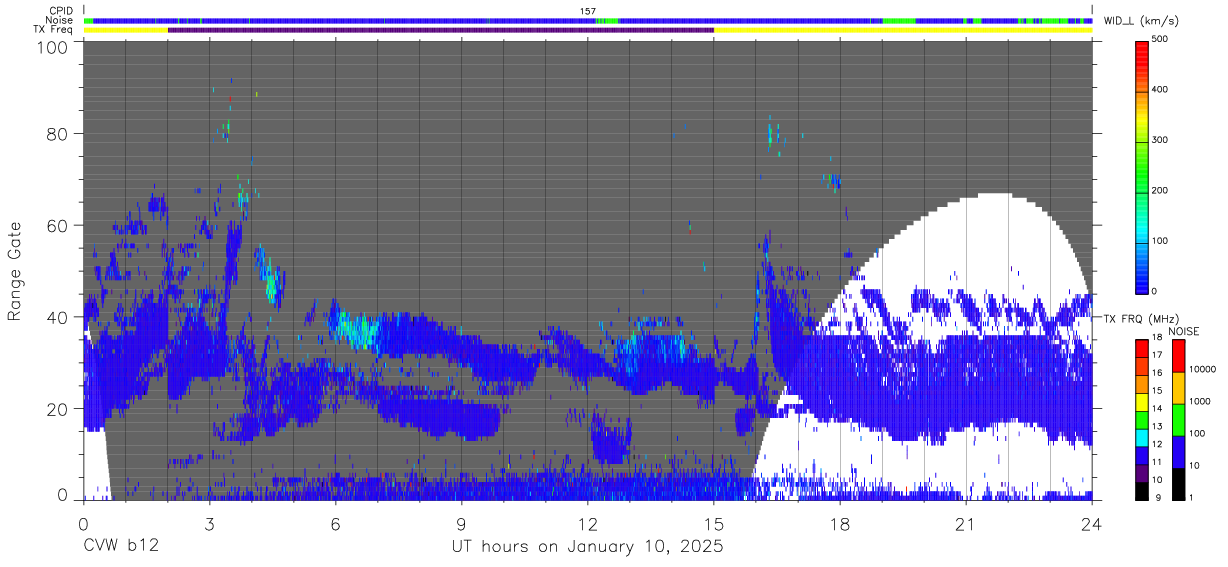Image resolution: width=1228 pixels, height=567 pixels.
Task: Click x-axis tick label 15
Action: tap(714, 522)
